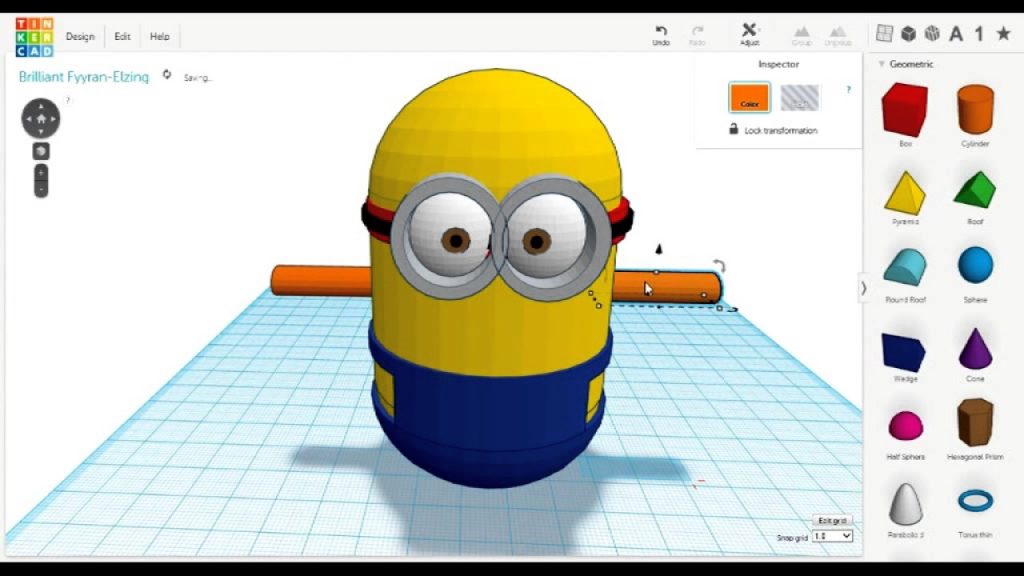Select the Cylinder shape
The image size is (1024, 576).
coord(973,110)
